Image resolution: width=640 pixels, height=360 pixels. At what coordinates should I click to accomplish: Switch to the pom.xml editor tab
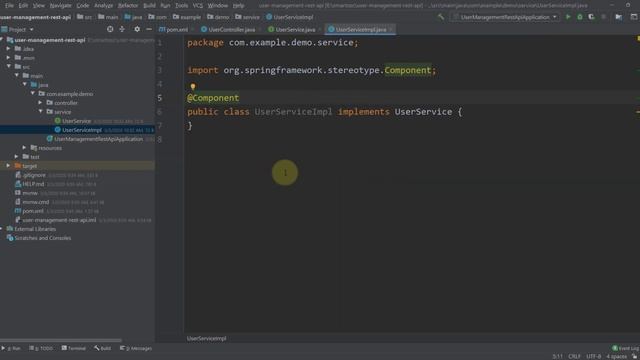pyautogui.click(x=173, y=29)
